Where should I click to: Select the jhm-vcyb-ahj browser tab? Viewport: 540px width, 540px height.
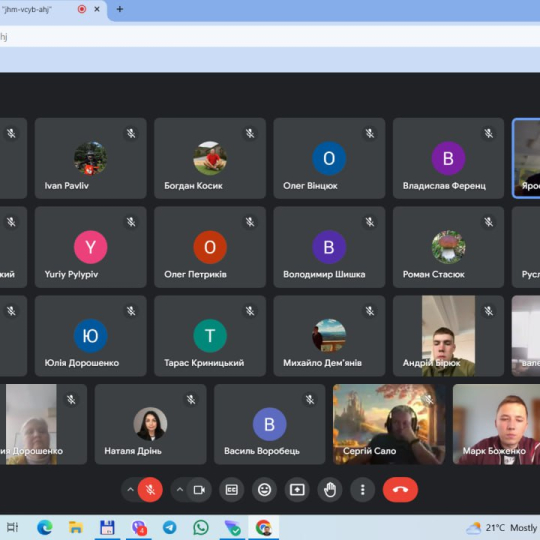[x=52, y=10]
